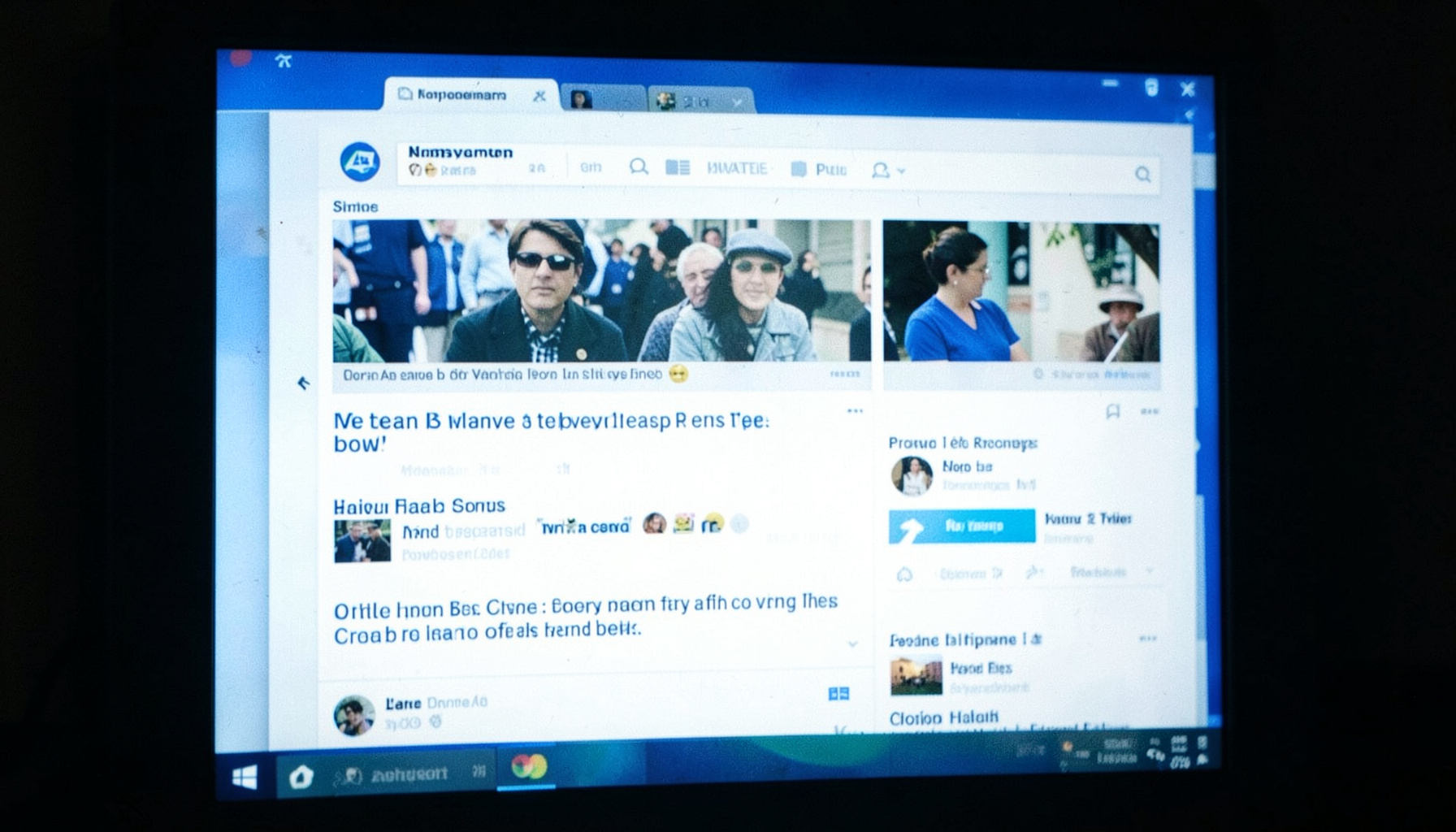This screenshot has height=832, width=1456.
Task: Click the home icon in the sidebar action row
Action: click(904, 574)
